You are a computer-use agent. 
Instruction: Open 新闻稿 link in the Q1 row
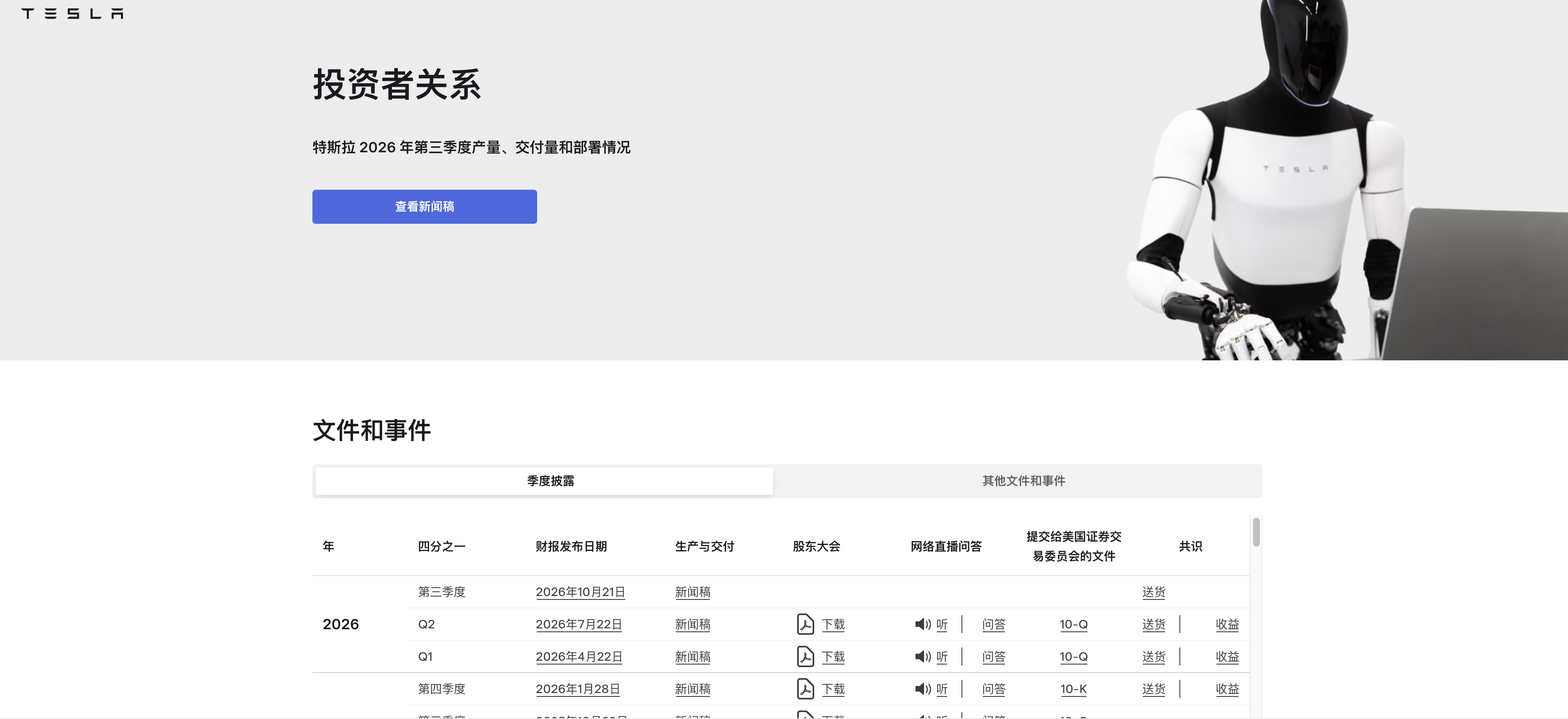[x=692, y=656]
